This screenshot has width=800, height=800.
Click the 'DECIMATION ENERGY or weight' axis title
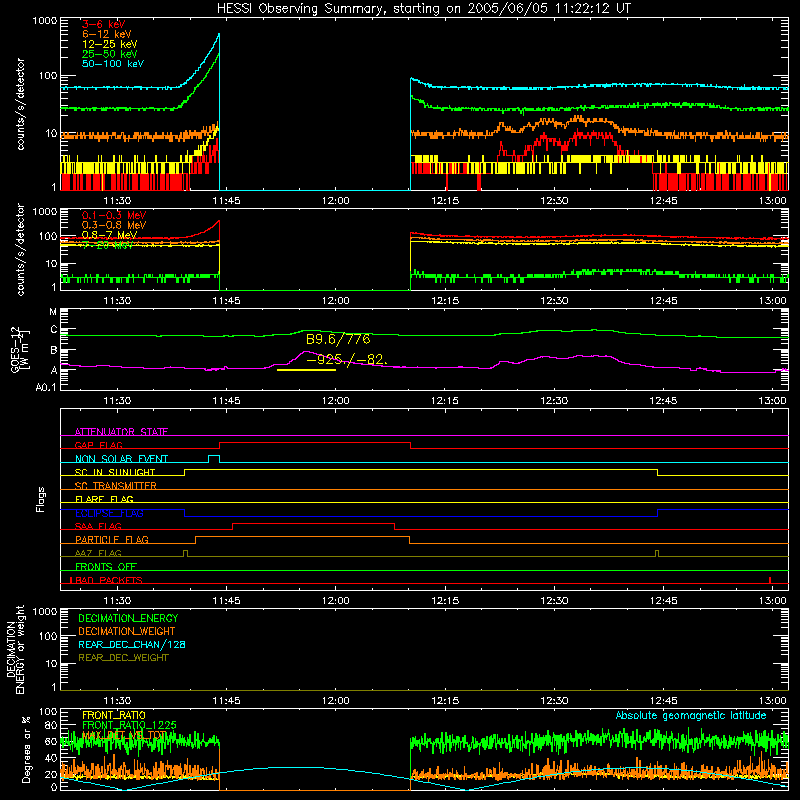click(x=14, y=649)
